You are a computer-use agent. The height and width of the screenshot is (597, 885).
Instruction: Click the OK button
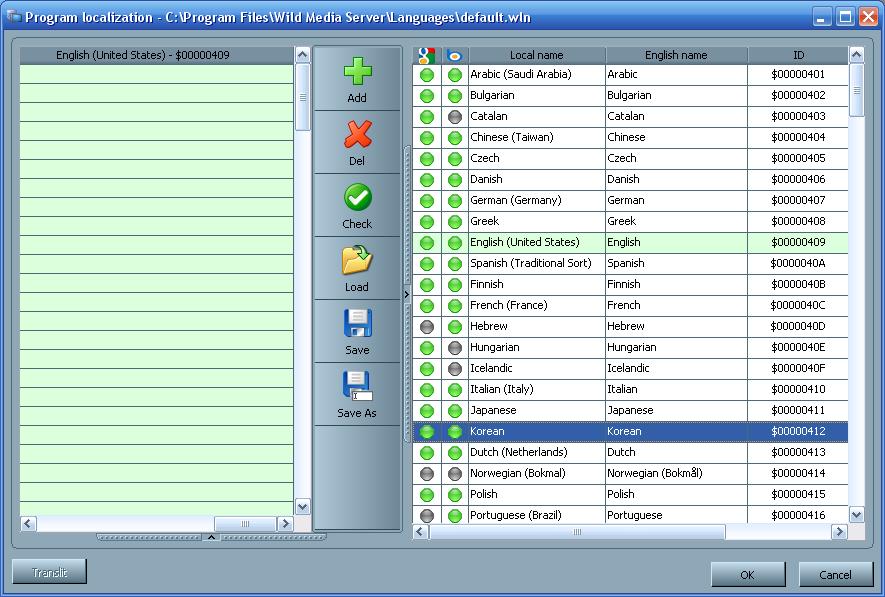coord(747,575)
